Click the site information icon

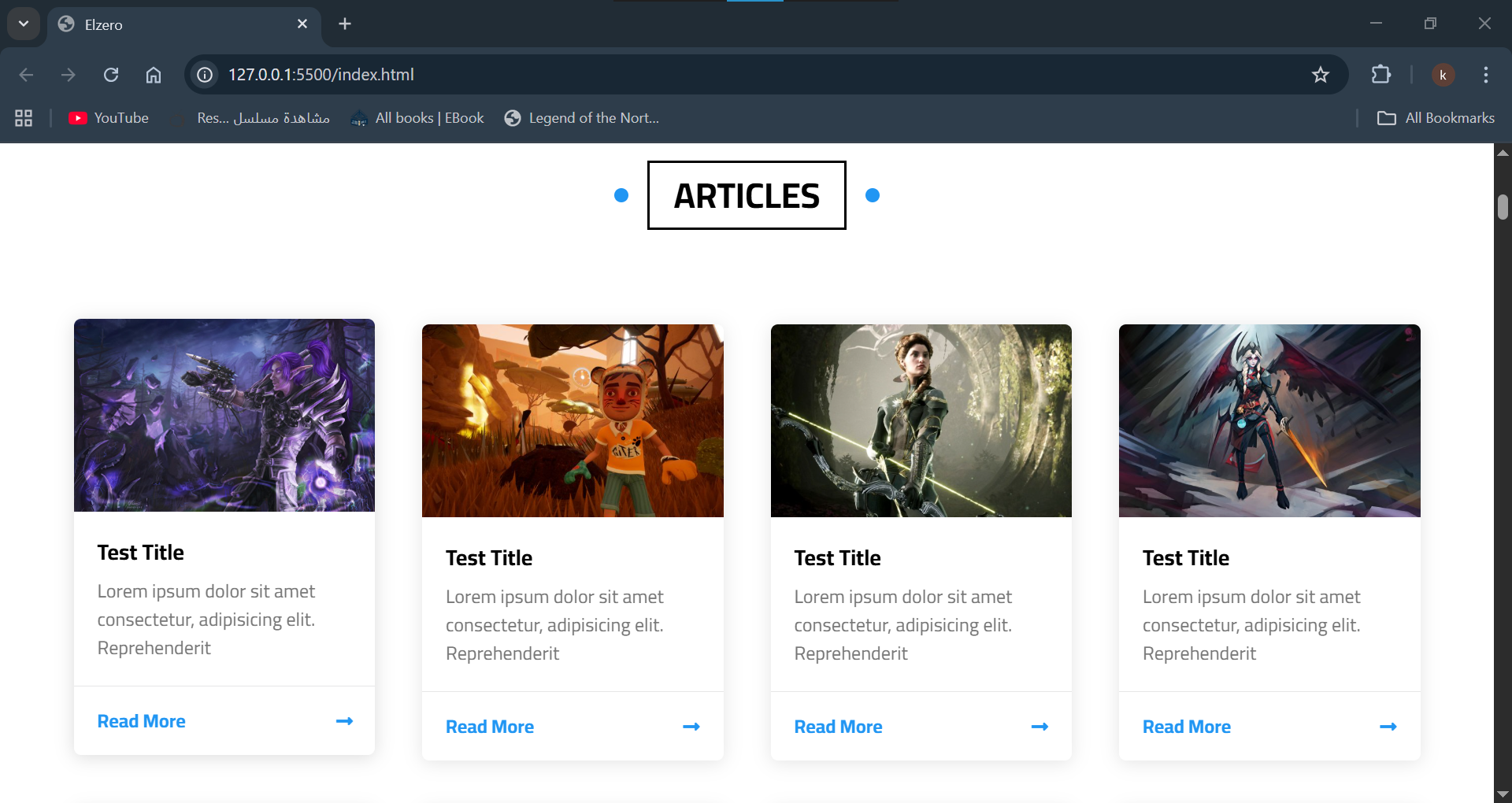[x=205, y=75]
